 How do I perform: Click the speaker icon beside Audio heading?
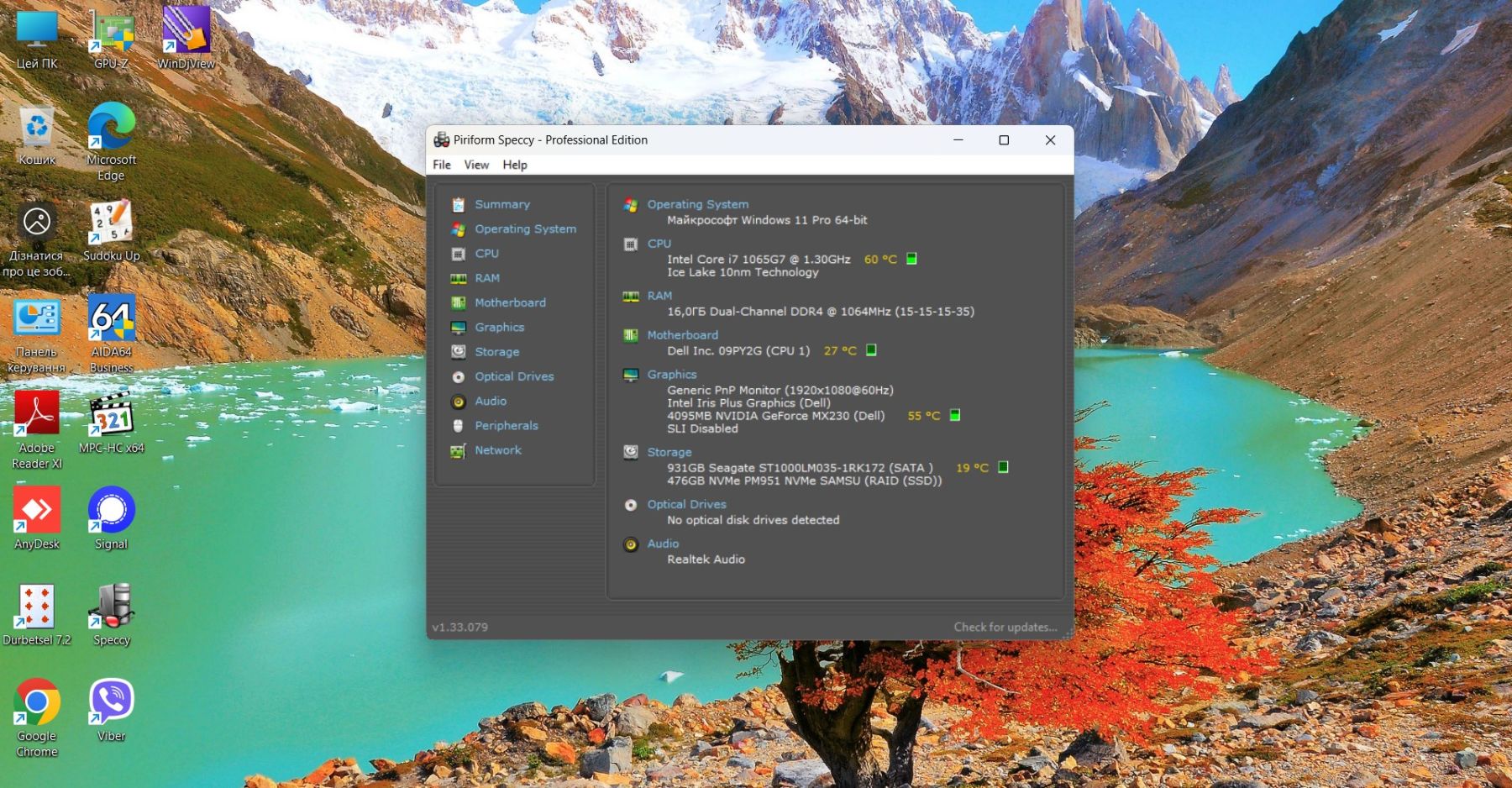coord(631,544)
